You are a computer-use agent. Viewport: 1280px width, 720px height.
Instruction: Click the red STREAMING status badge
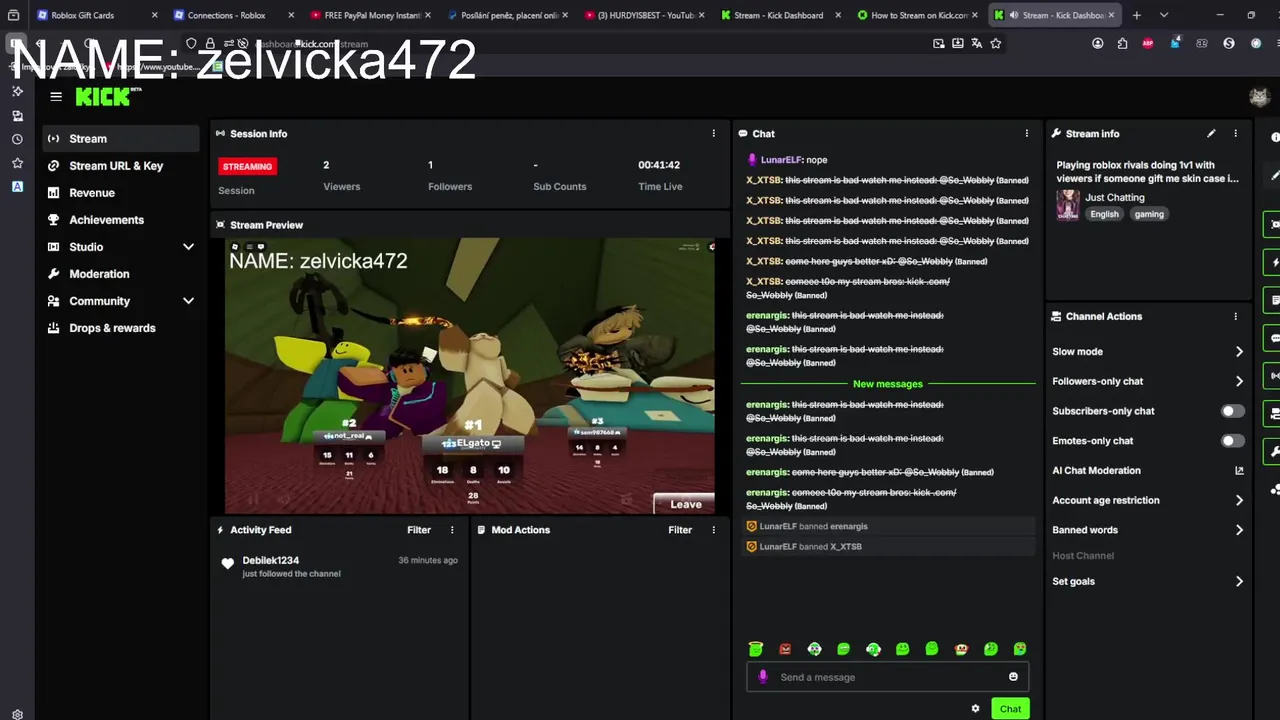[x=247, y=167]
